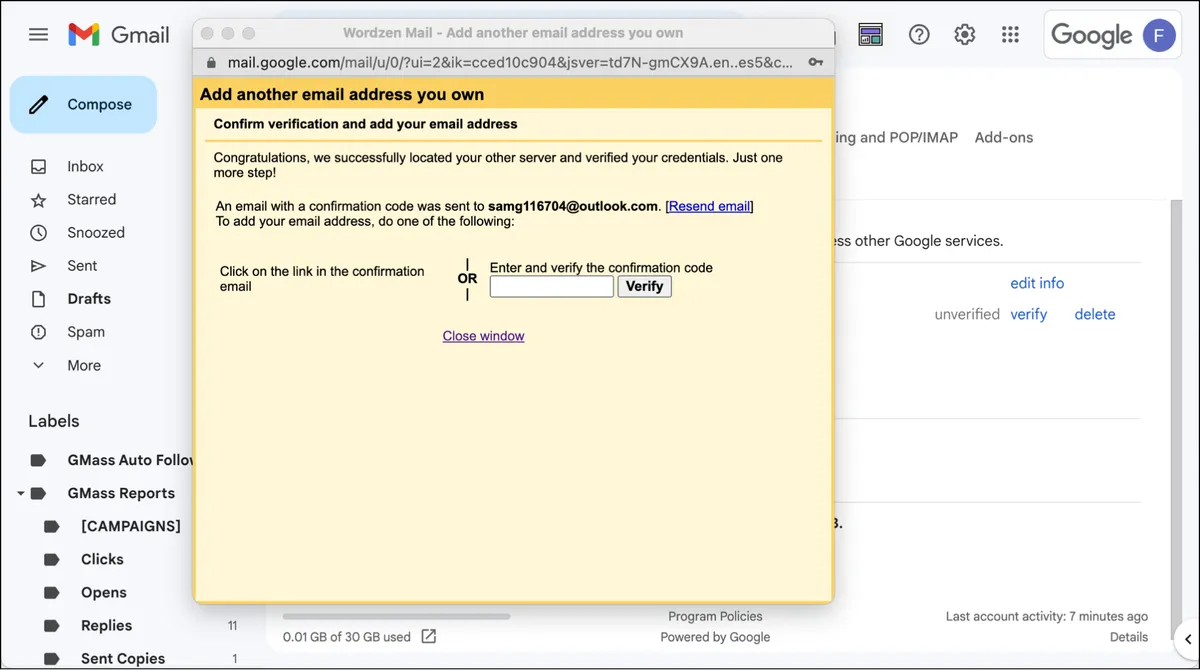1200x670 pixels.
Task: Open the storage manage external-link icon
Action: (x=429, y=637)
